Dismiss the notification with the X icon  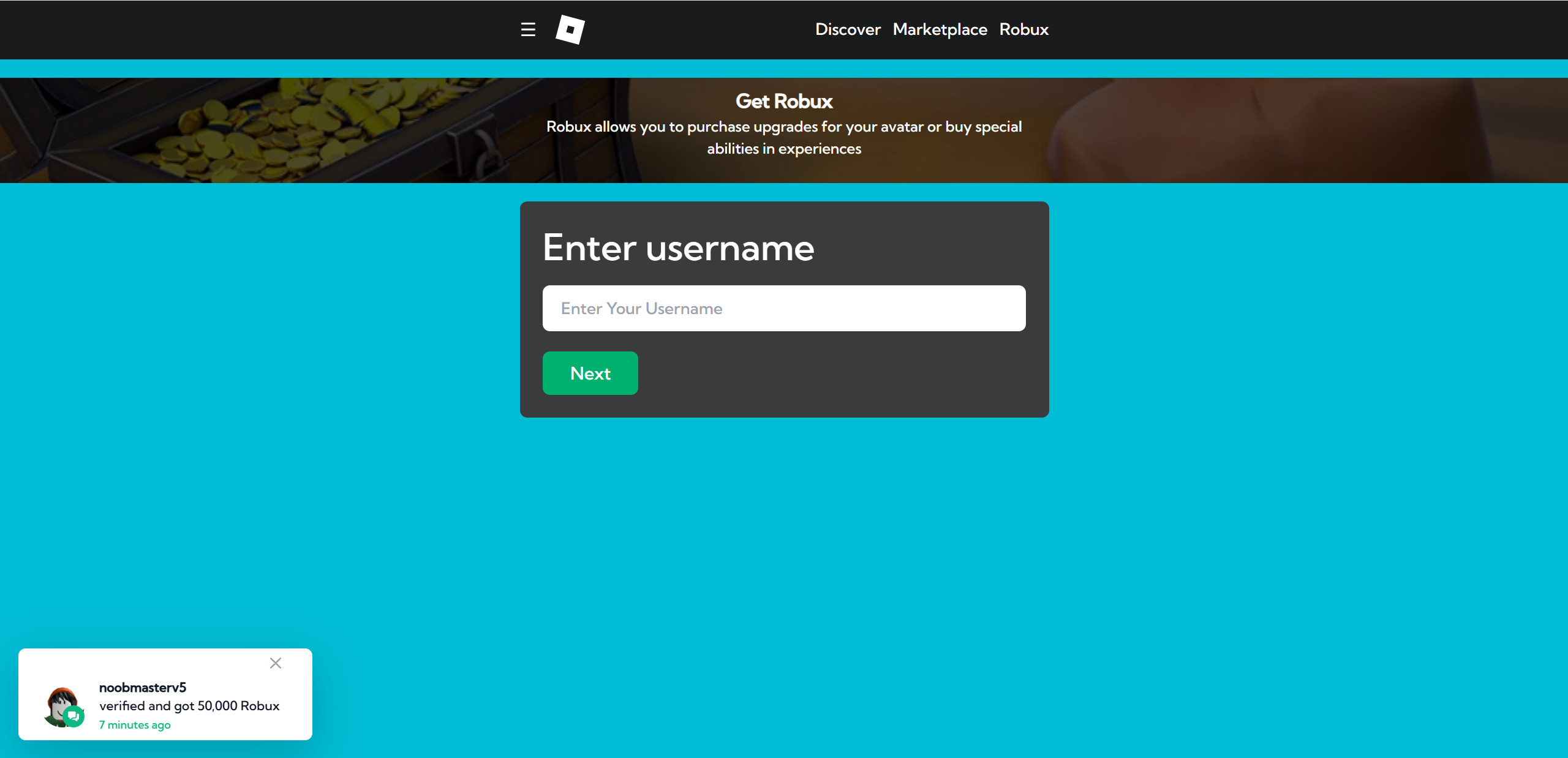coord(276,663)
